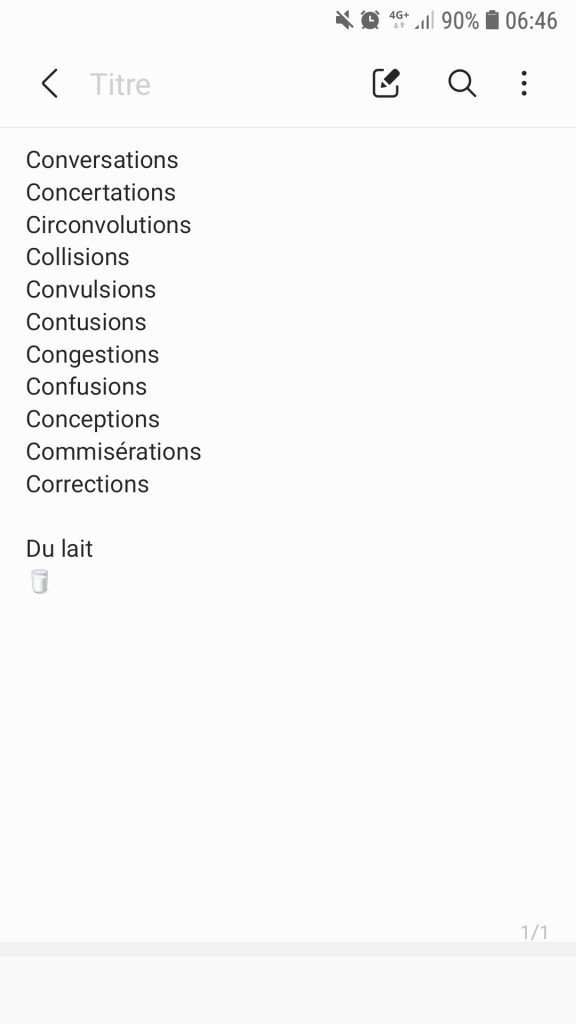Select the line Conversations
The height and width of the screenshot is (1024, 576).
tap(102, 160)
